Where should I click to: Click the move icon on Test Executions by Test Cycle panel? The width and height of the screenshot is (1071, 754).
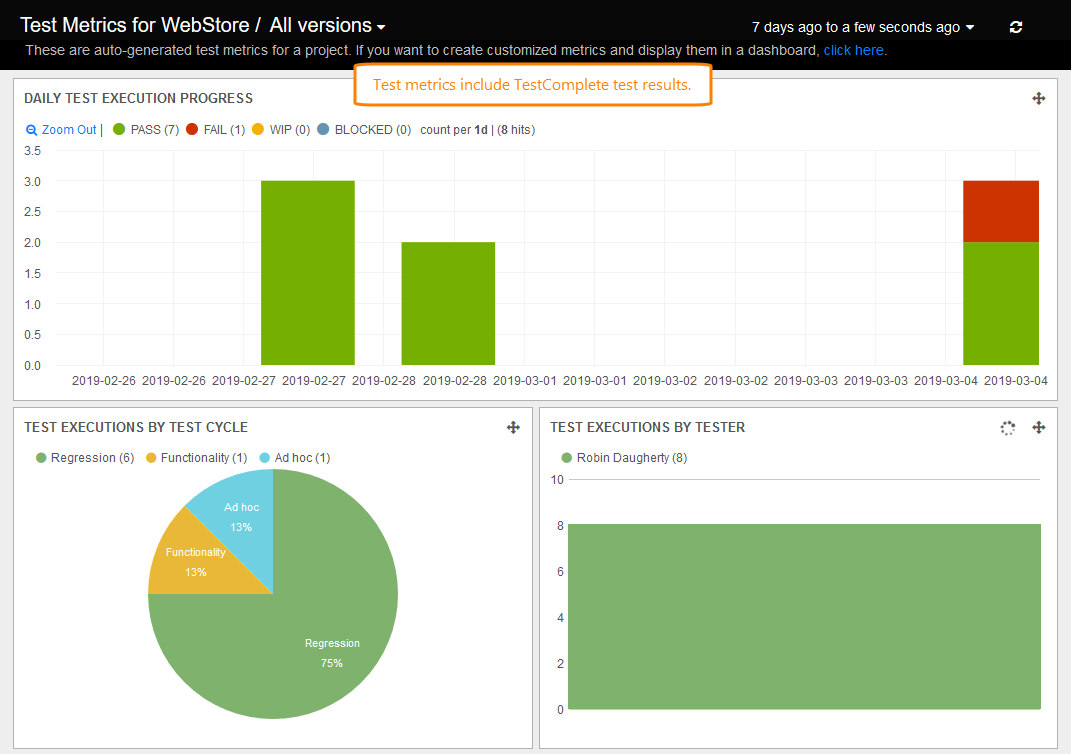tap(513, 427)
